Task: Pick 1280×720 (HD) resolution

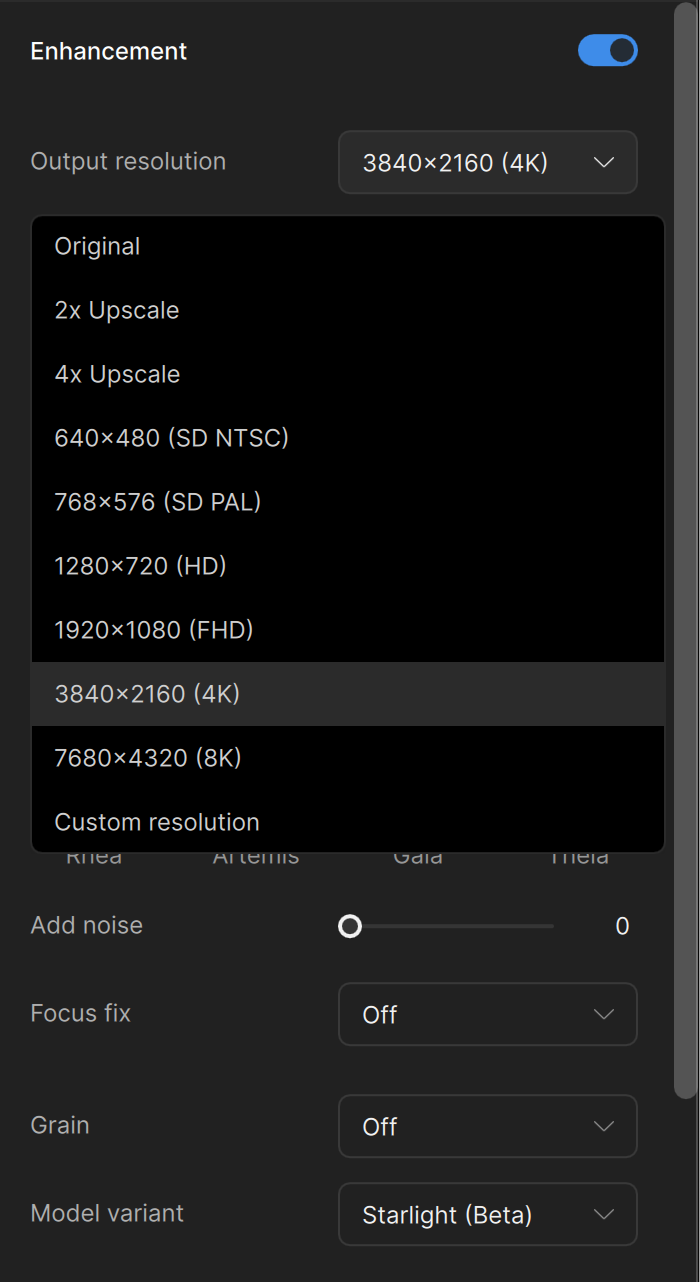Action: coord(140,566)
